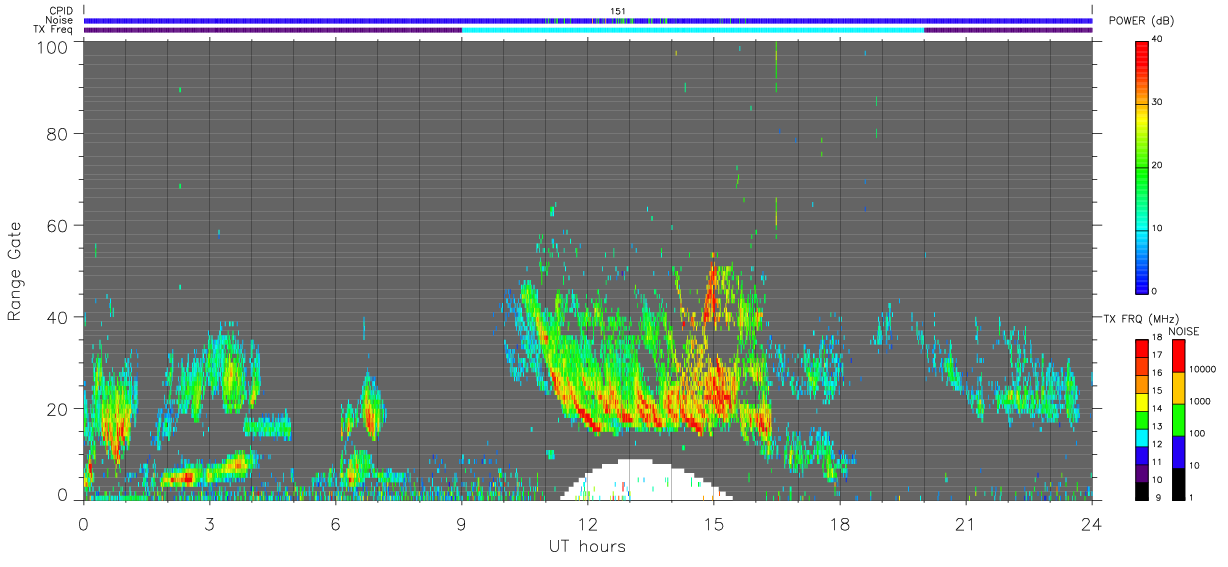Click the CPID value 151
Image resolution: width=1228 pixels, height=567 pixels.
pyautogui.click(x=618, y=11)
